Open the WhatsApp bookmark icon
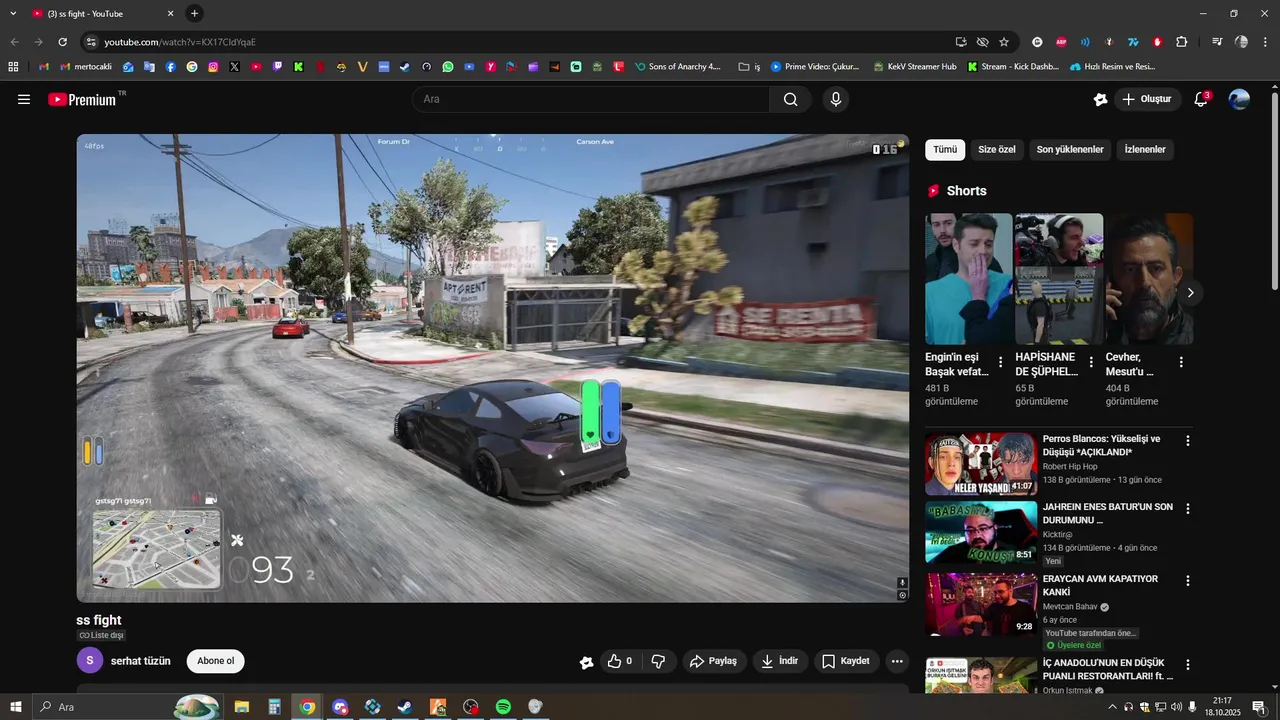This screenshot has width=1280, height=720. (x=447, y=67)
